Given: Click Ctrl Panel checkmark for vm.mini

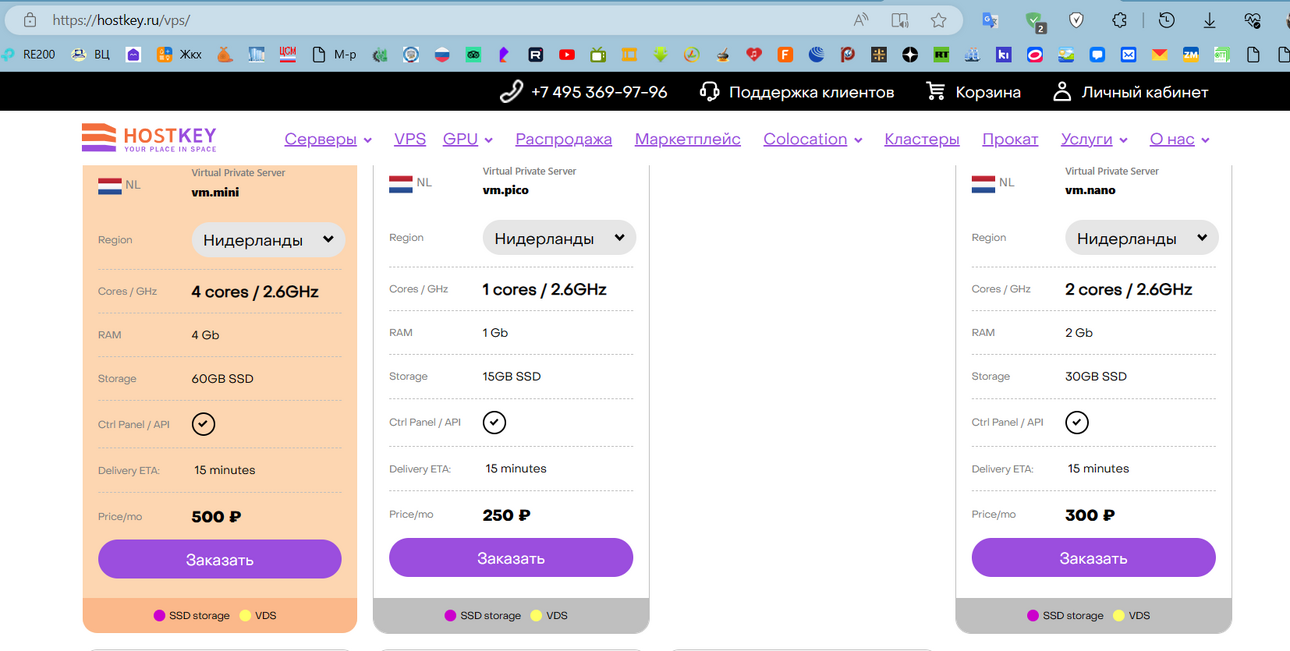Looking at the screenshot, I should 203,424.
